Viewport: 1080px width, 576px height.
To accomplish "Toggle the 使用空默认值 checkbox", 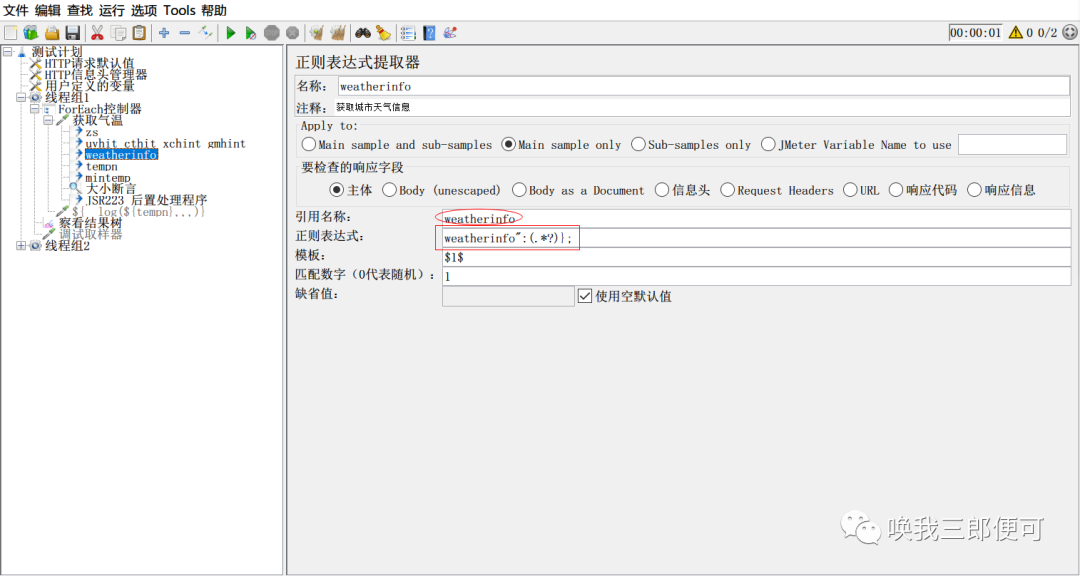I will [x=585, y=296].
